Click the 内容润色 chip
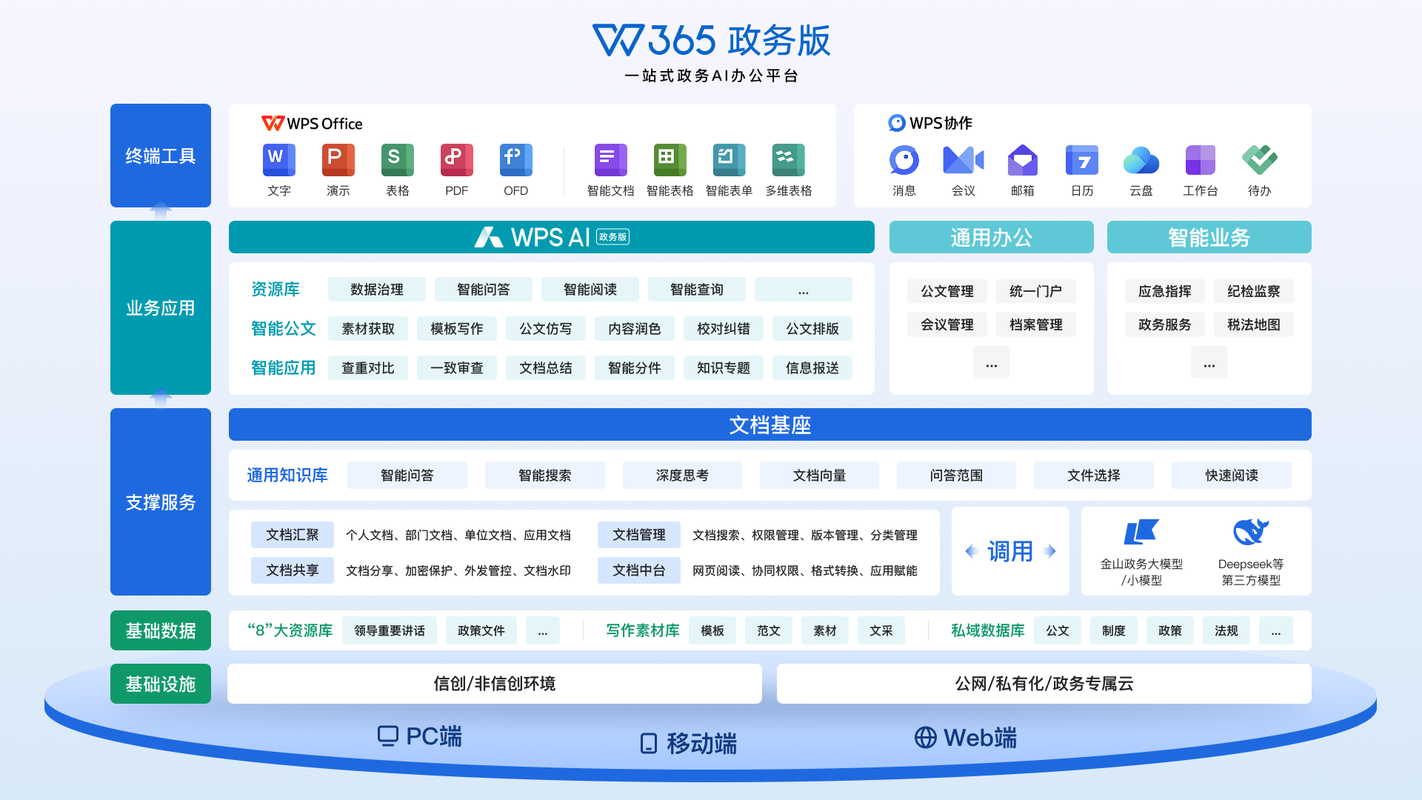Screen dimensions: 1422x800 635,329
